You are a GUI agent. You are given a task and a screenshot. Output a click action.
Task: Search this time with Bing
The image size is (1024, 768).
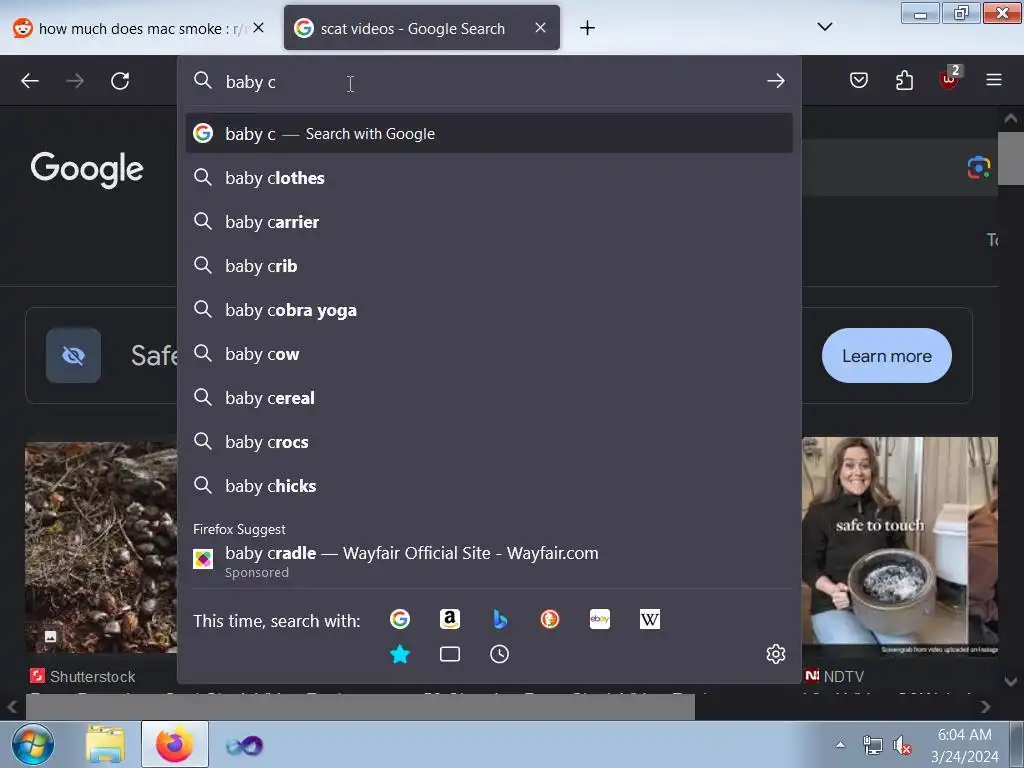click(500, 618)
